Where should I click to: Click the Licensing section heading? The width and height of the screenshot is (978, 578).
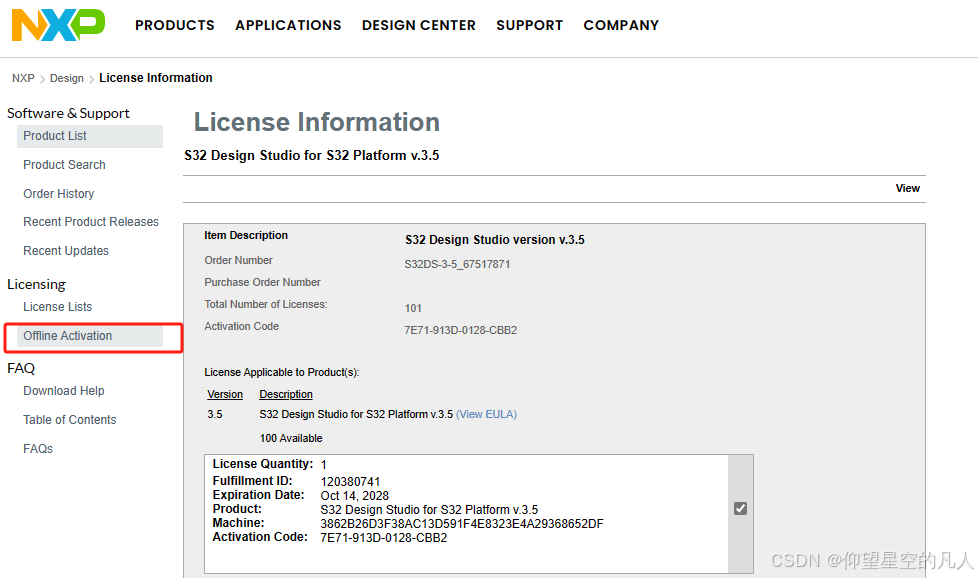(36, 284)
